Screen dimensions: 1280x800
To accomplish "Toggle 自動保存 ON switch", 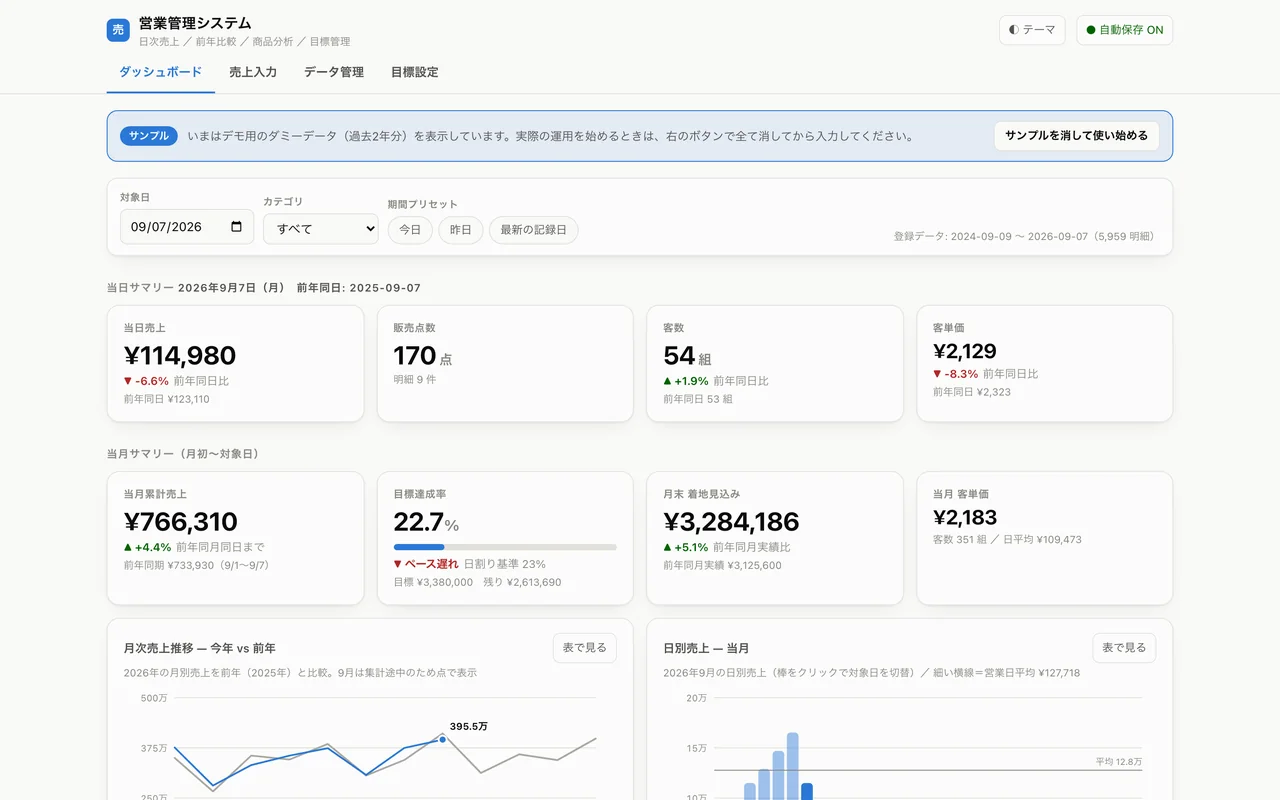I will (x=1124, y=30).
